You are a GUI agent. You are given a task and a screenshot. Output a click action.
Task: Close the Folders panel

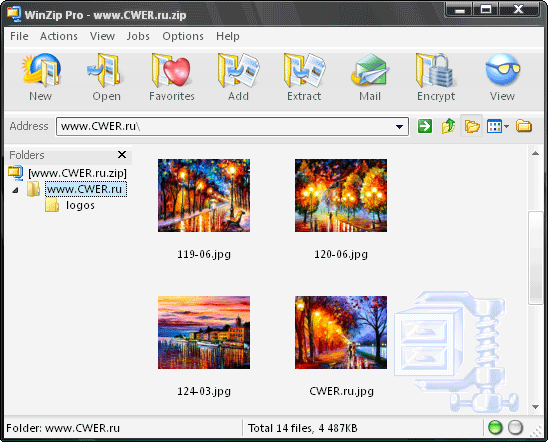pyautogui.click(x=122, y=154)
